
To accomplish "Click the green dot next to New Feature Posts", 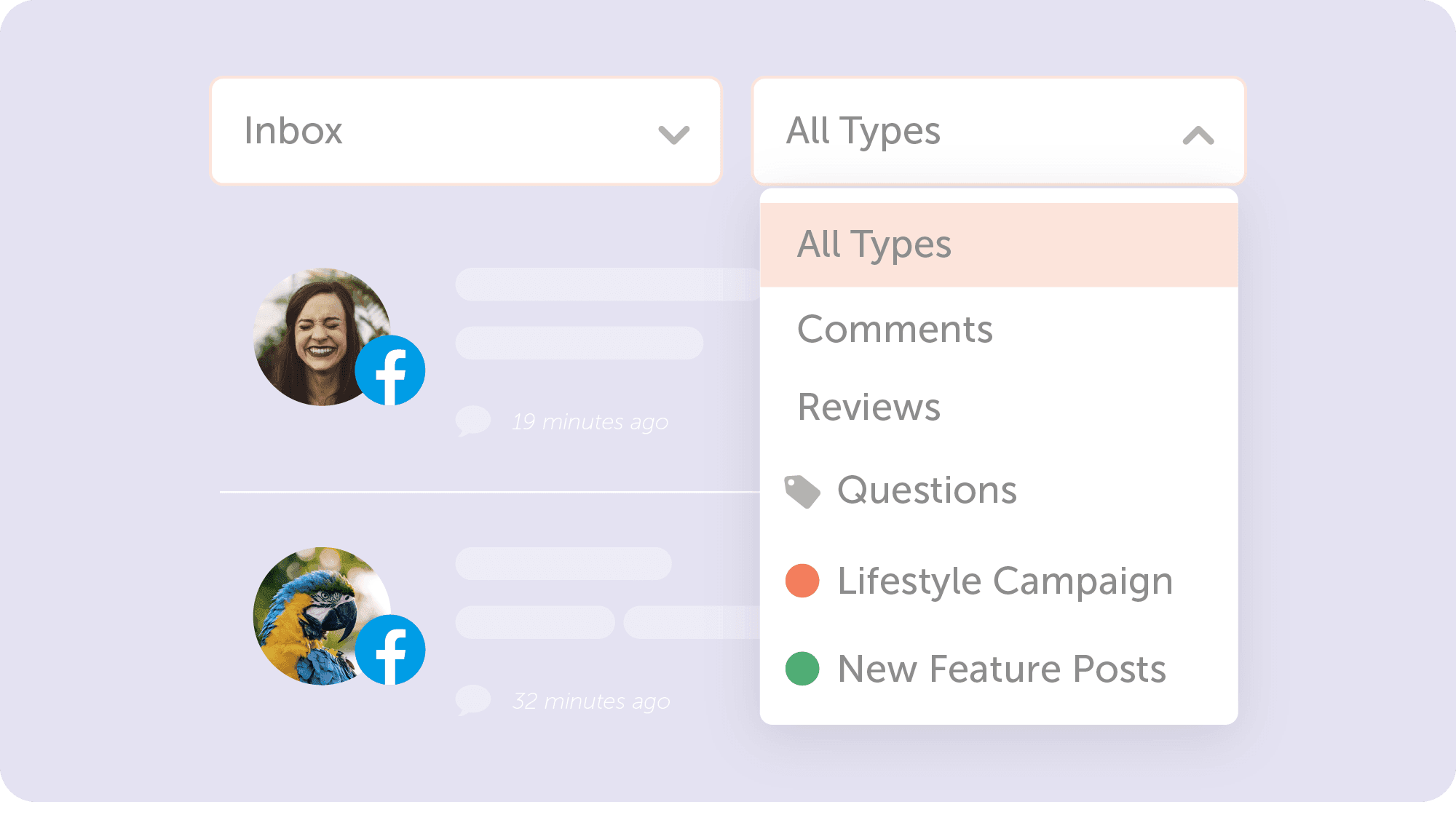I will click(x=802, y=669).
